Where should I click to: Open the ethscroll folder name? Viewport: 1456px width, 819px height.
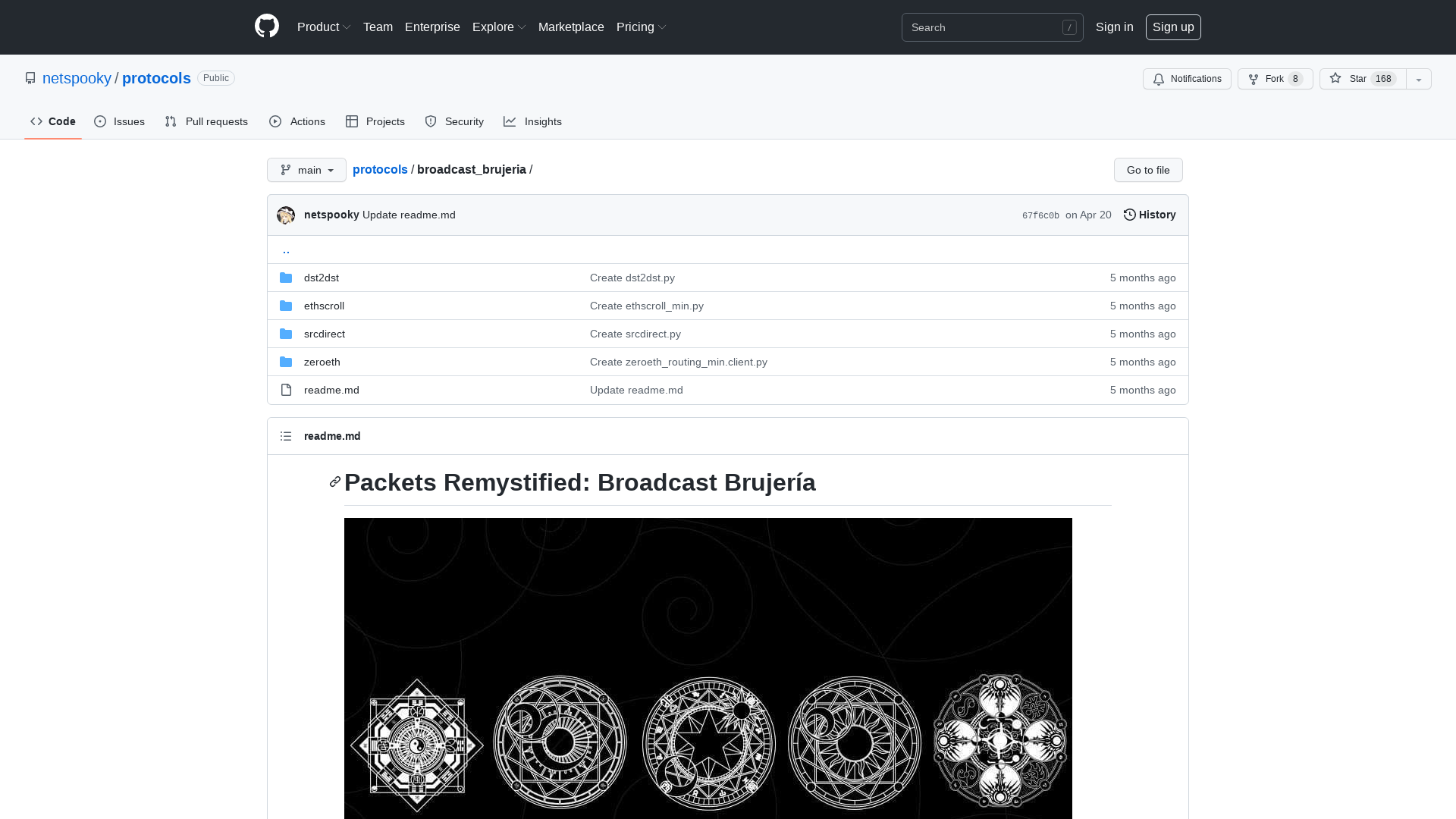click(324, 306)
